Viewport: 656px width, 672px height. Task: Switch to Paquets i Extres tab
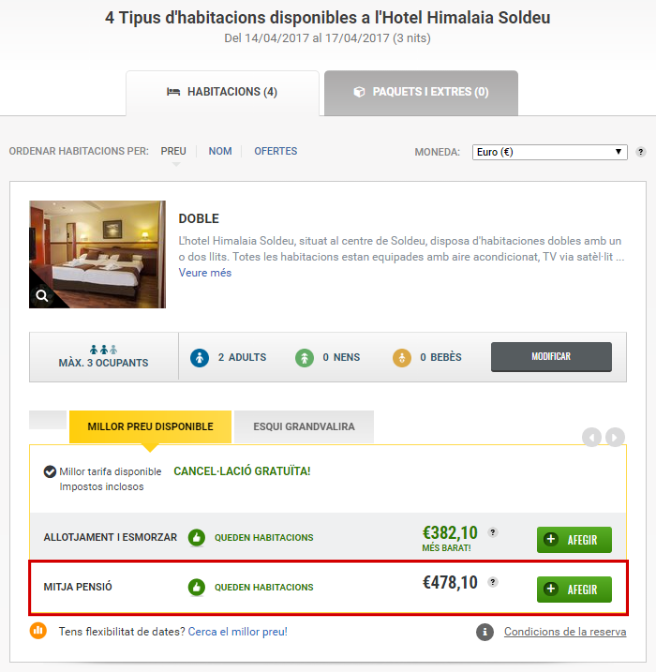pos(420,92)
